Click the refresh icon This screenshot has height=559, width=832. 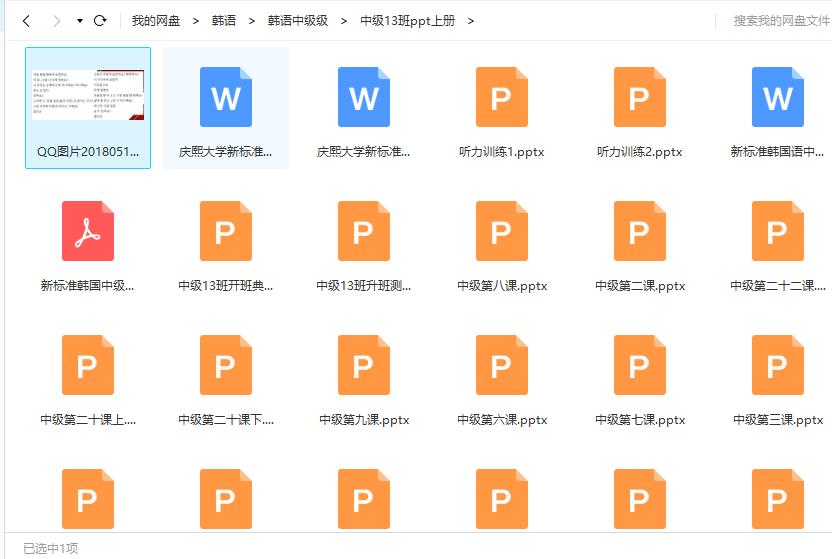coord(100,21)
